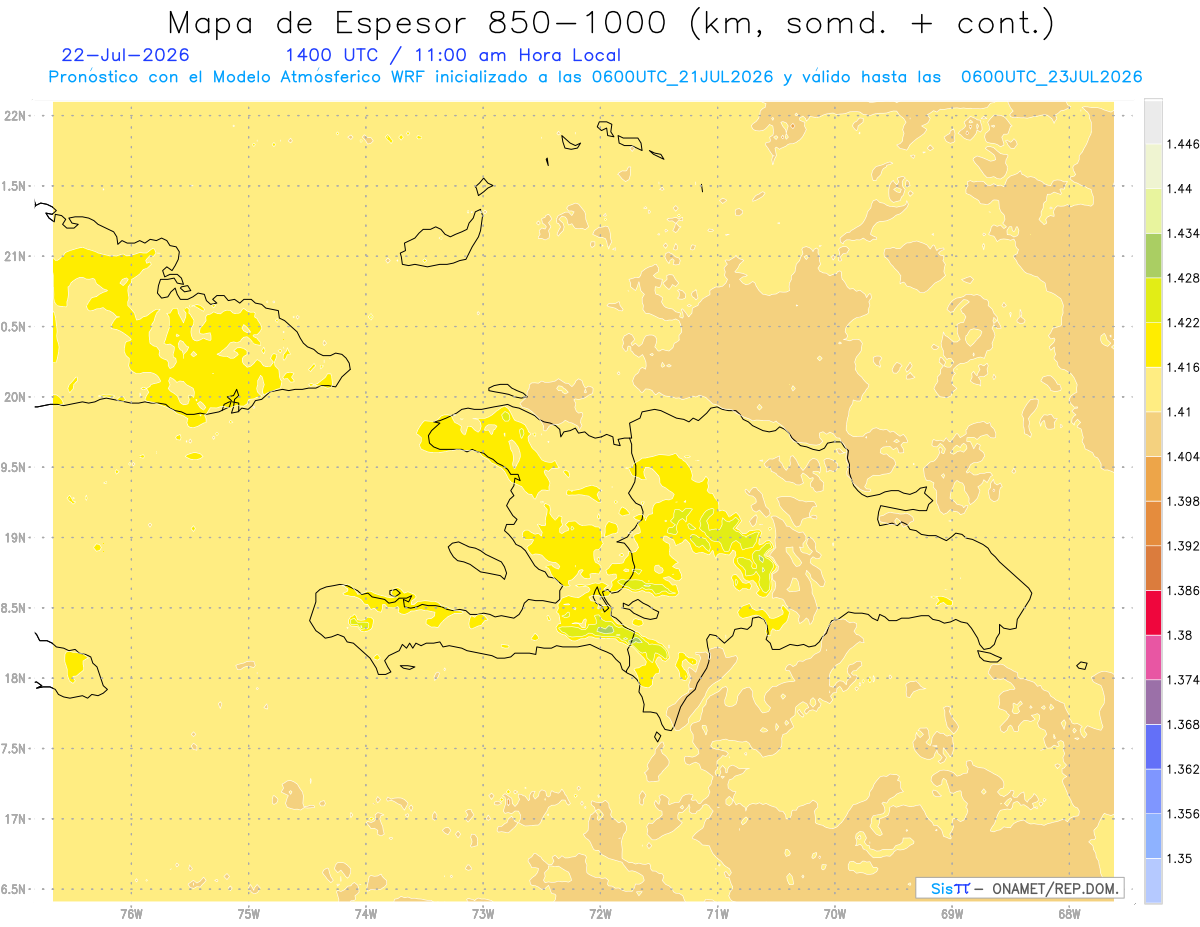Pick the bright yellow swatch above 1.416
This screenshot has width=1200, height=927.
1153,344
